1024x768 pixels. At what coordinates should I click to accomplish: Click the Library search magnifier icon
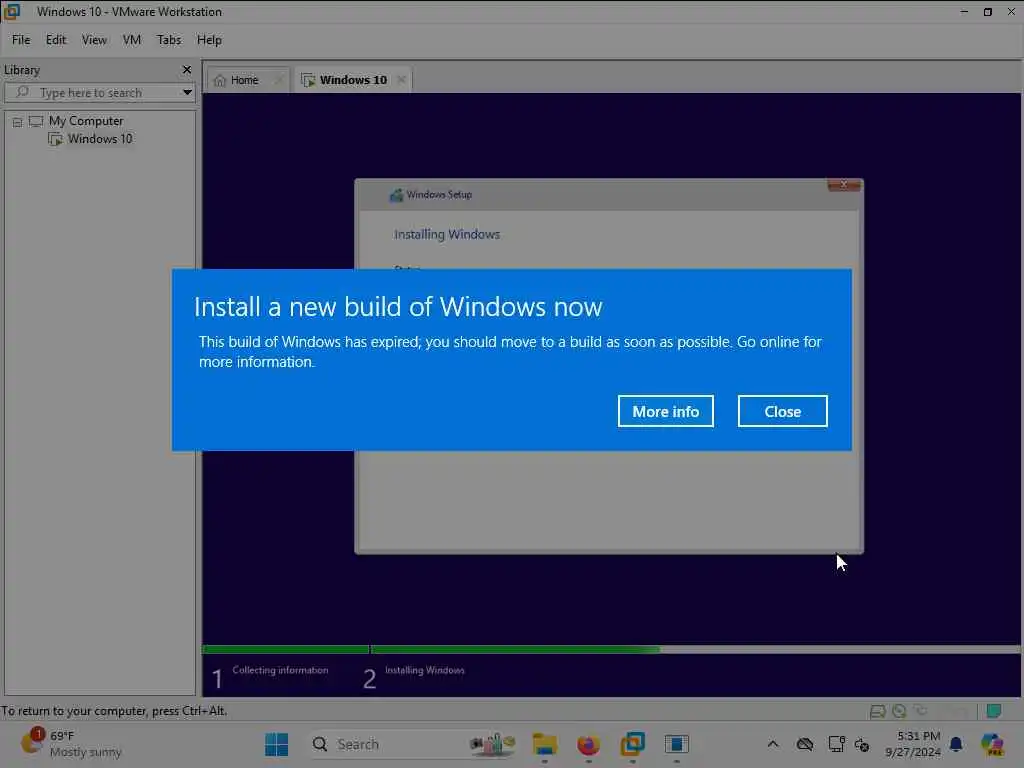coord(22,92)
